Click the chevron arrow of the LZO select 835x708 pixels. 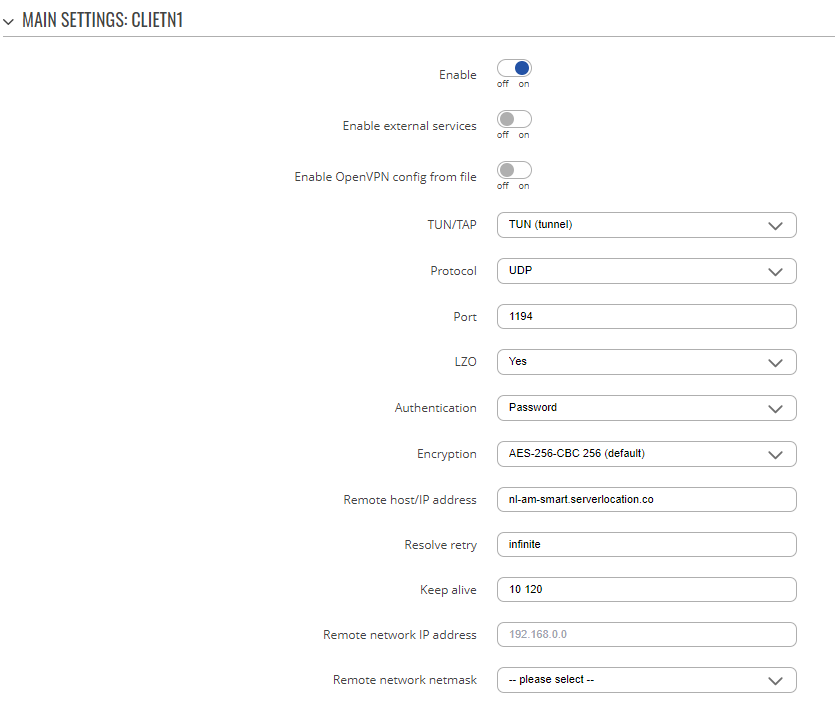(775, 363)
